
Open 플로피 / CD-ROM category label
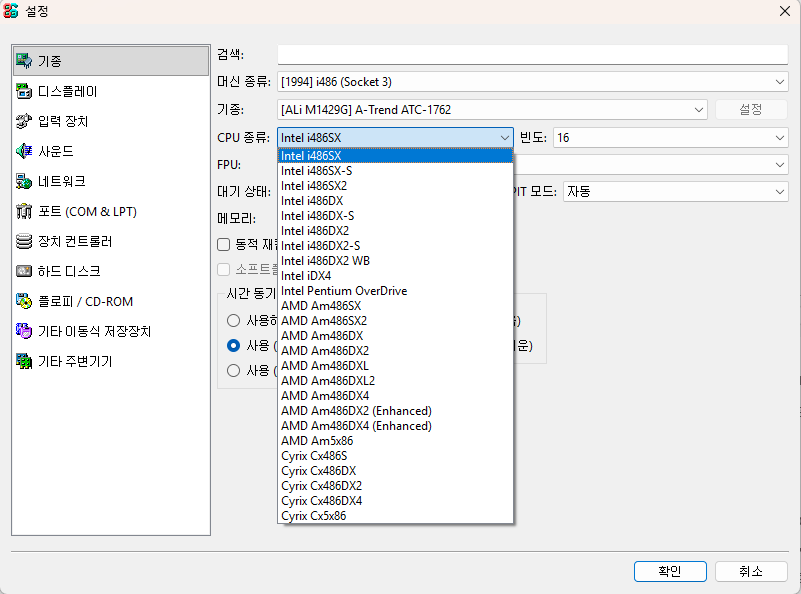(85, 301)
